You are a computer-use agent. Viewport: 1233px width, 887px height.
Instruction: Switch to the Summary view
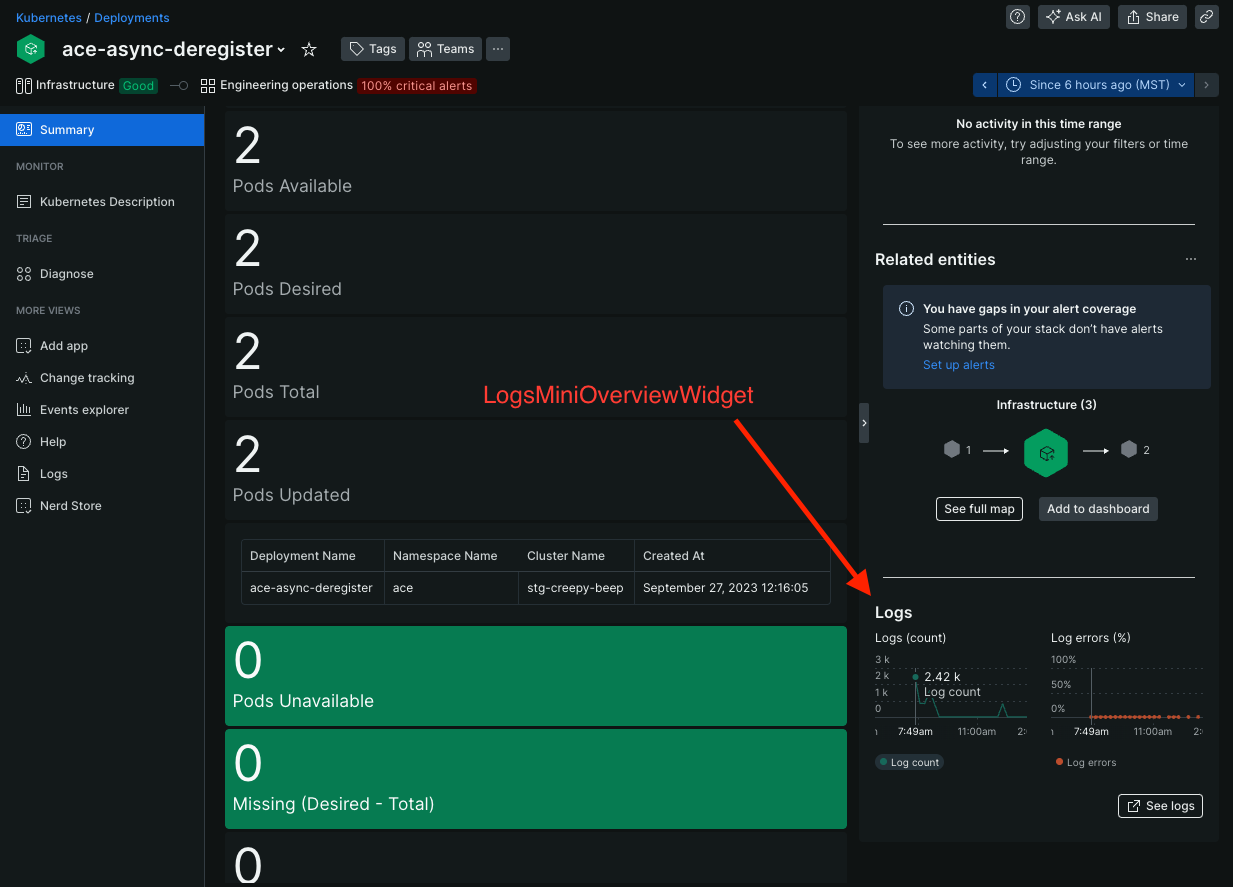pyautogui.click(x=69, y=129)
